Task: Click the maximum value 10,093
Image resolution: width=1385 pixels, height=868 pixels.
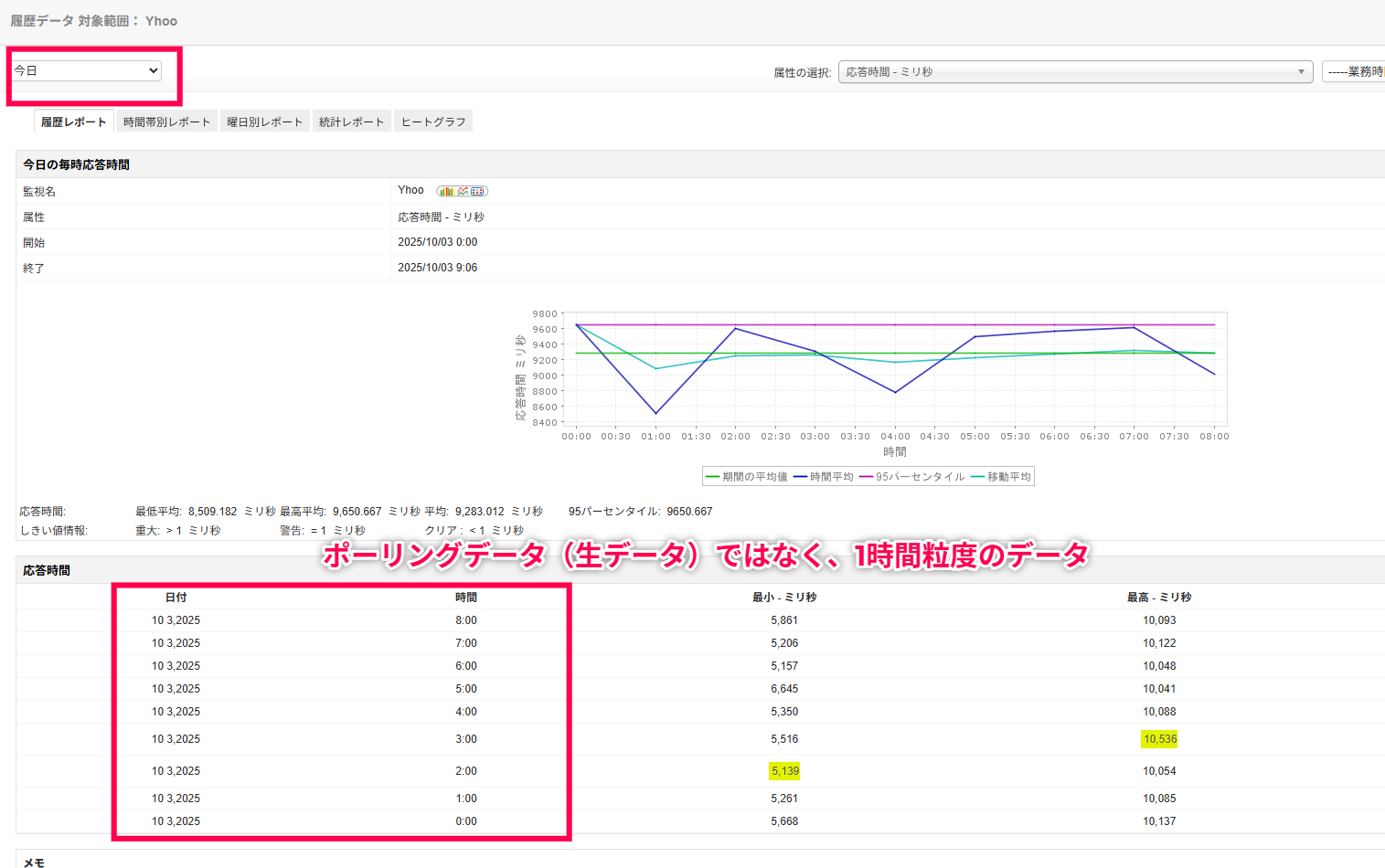Action: pyautogui.click(x=1159, y=620)
